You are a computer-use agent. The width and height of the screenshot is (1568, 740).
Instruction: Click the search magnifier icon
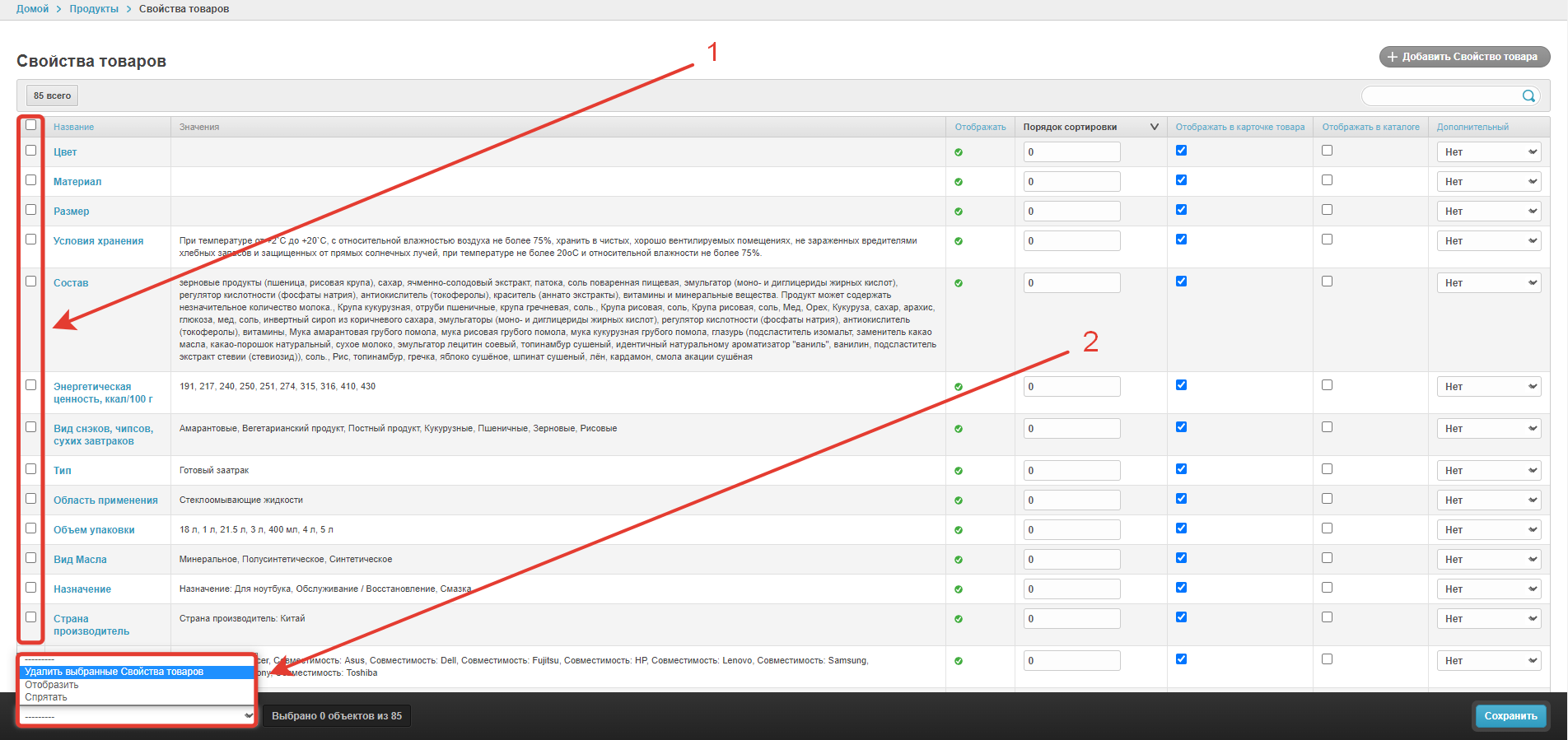pyautogui.click(x=1528, y=96)
